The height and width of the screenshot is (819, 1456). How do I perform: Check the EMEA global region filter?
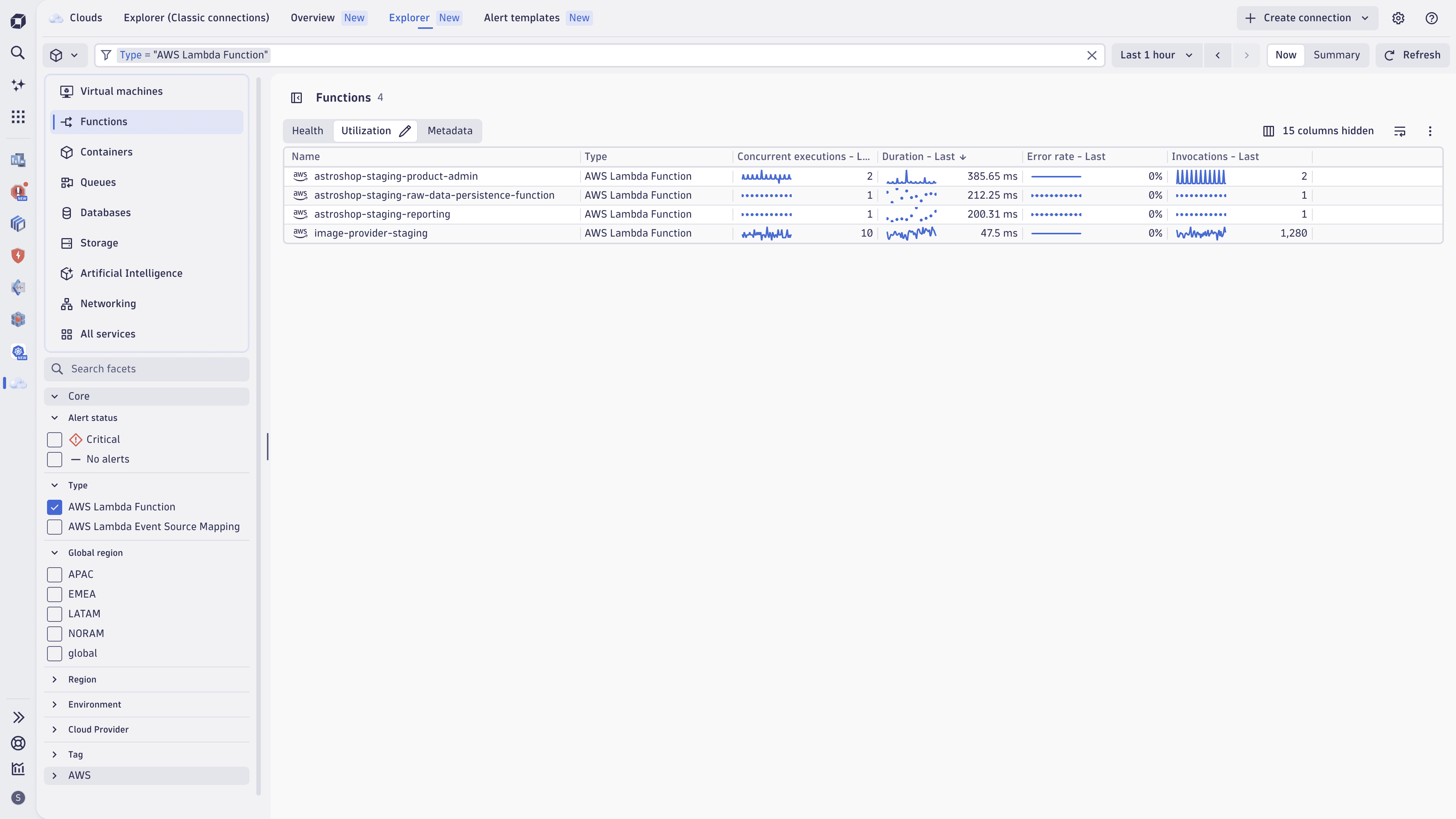(x=54, y=594)
